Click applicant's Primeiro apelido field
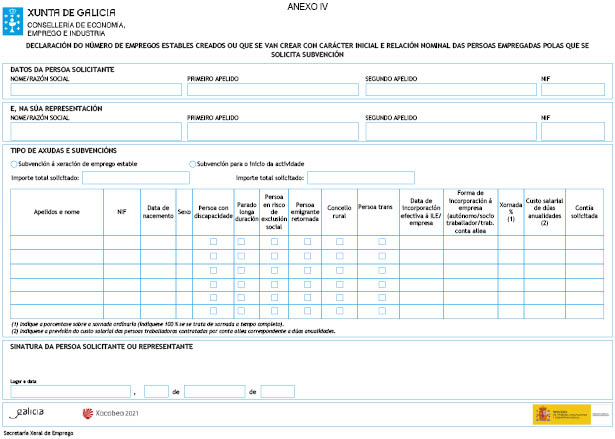This screenshot has height=439, width=615. coord(273,89)
